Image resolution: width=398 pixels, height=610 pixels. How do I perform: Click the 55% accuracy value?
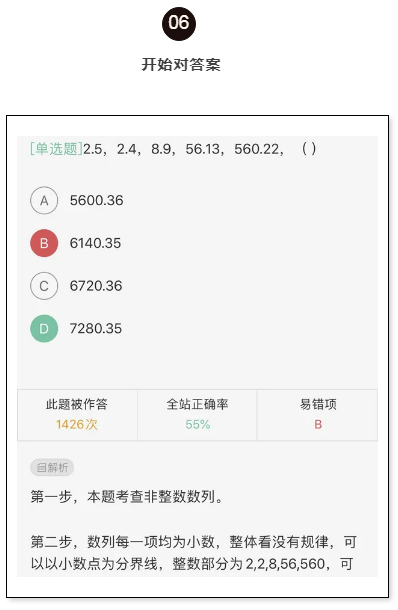[x=198, y=424]
